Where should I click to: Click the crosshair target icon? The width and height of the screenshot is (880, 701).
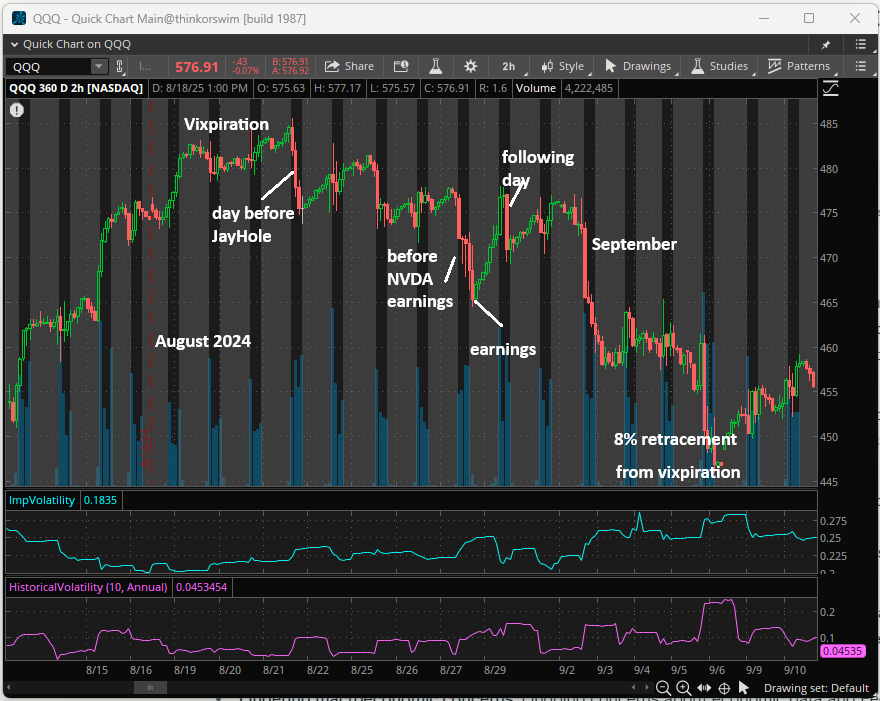(x=724, y=688)
